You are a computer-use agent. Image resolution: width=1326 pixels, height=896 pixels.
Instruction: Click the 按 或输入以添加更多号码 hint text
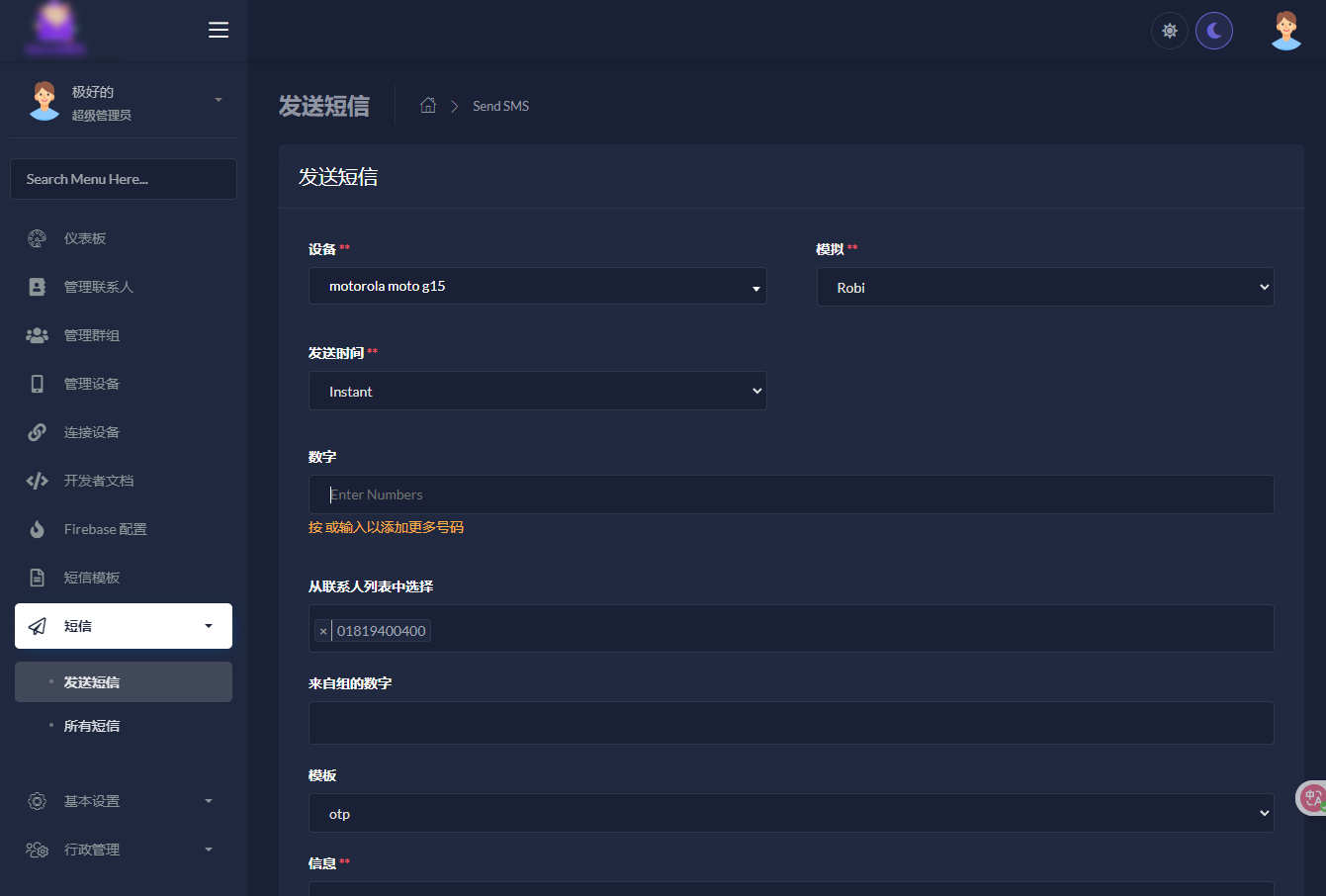click(386, 527)
